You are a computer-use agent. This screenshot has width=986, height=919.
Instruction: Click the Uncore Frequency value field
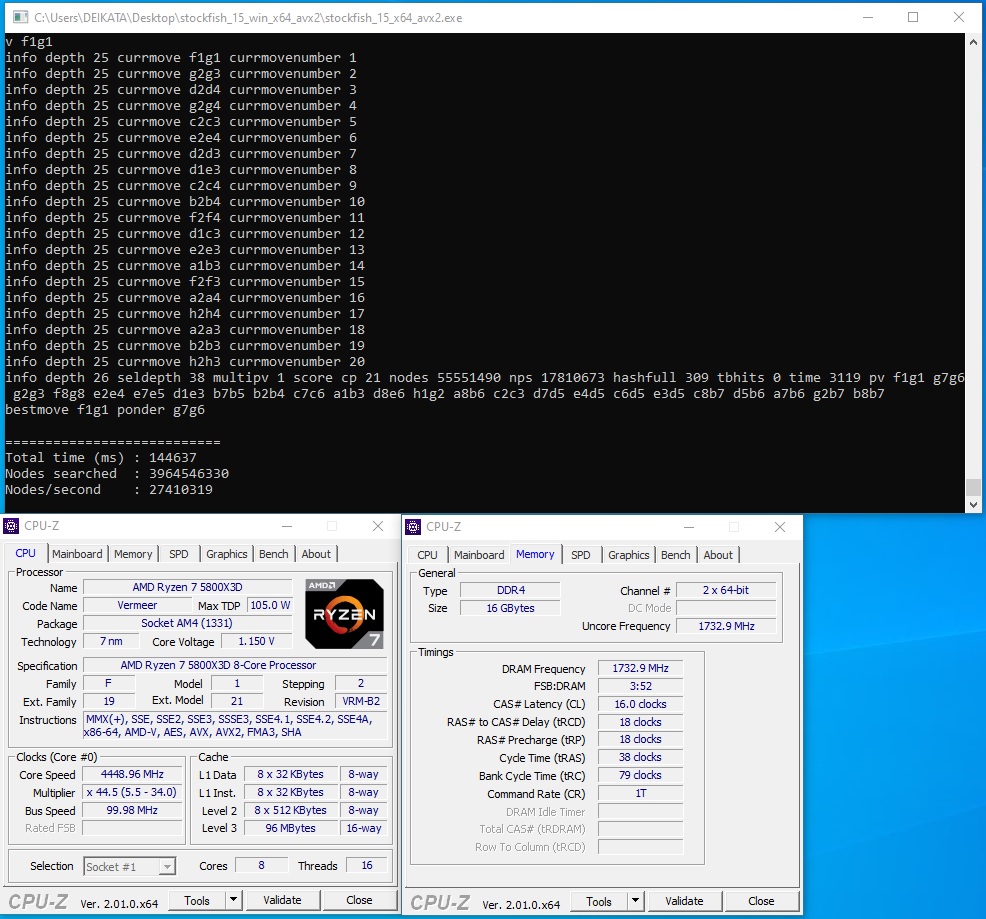click(x=726, y=627)
